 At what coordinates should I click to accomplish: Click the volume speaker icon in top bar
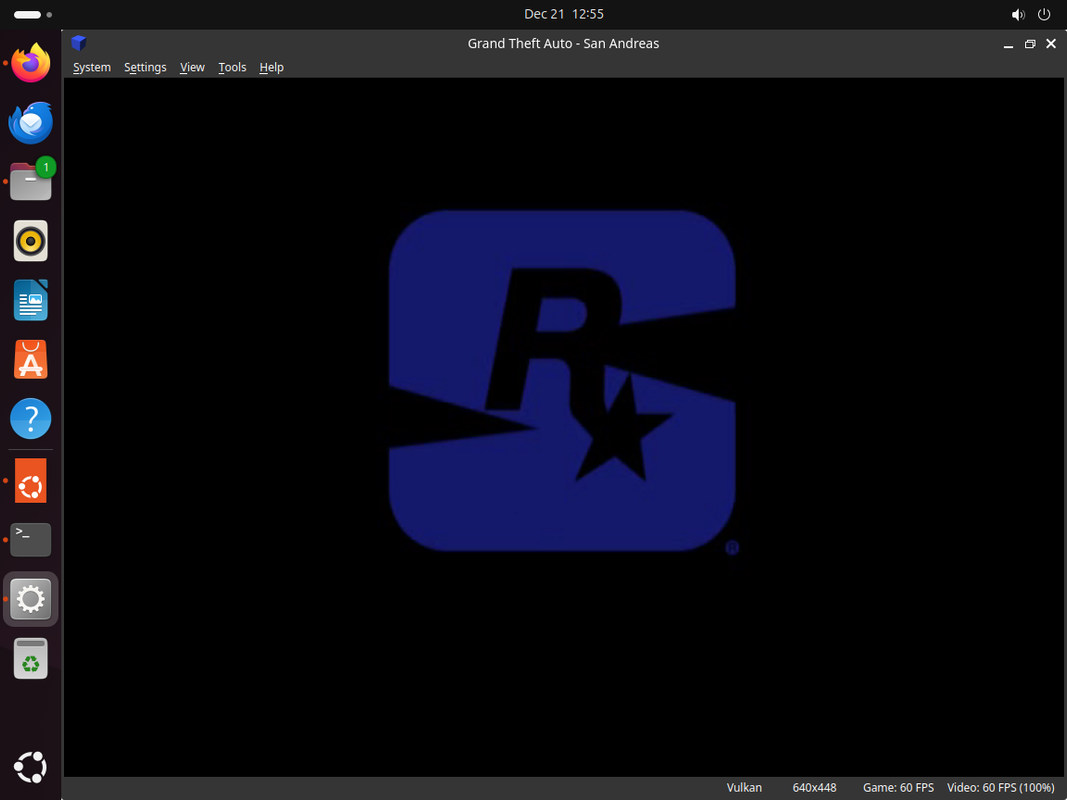(1018, 14)
